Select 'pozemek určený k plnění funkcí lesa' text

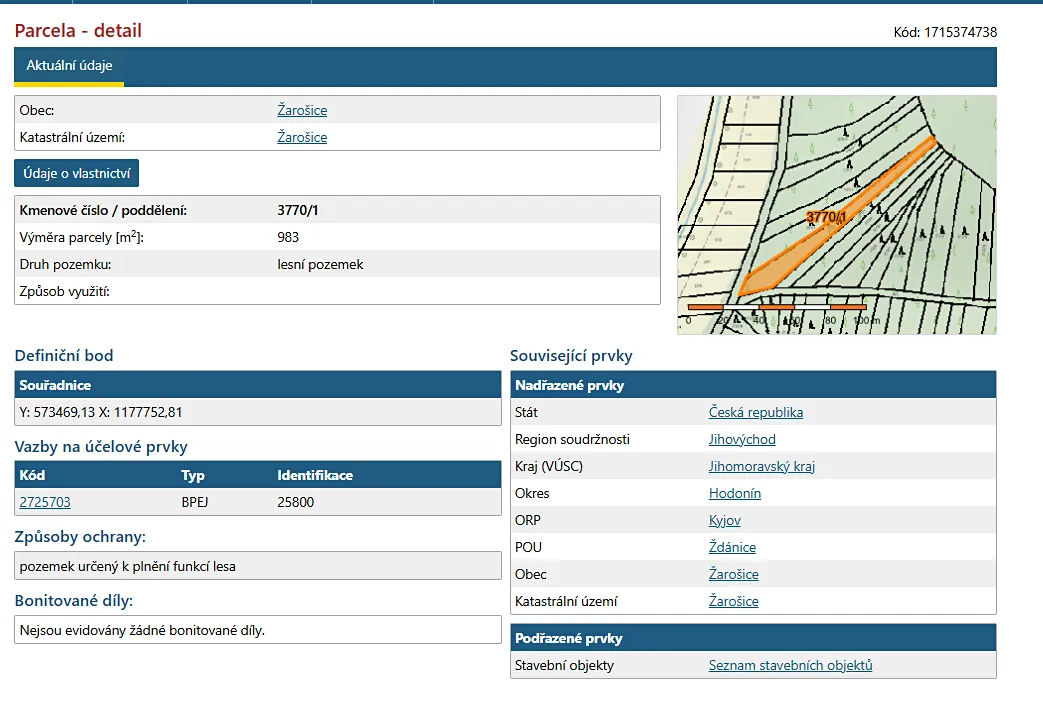click(128, 567)
